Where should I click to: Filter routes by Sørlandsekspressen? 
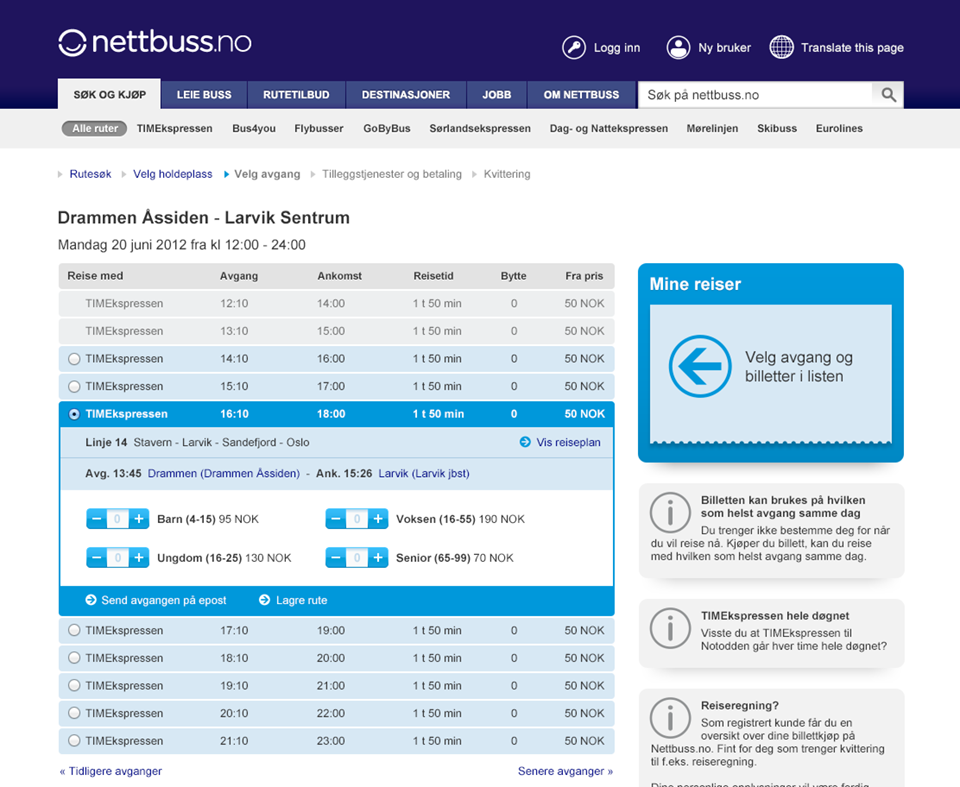coord(480,129)
